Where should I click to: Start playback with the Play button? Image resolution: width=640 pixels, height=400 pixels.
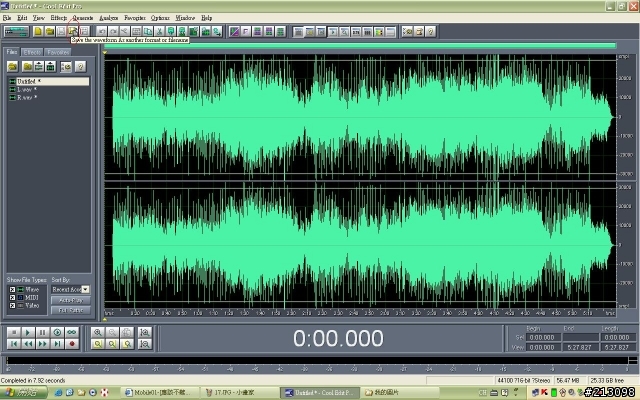[x=28, y=332]
